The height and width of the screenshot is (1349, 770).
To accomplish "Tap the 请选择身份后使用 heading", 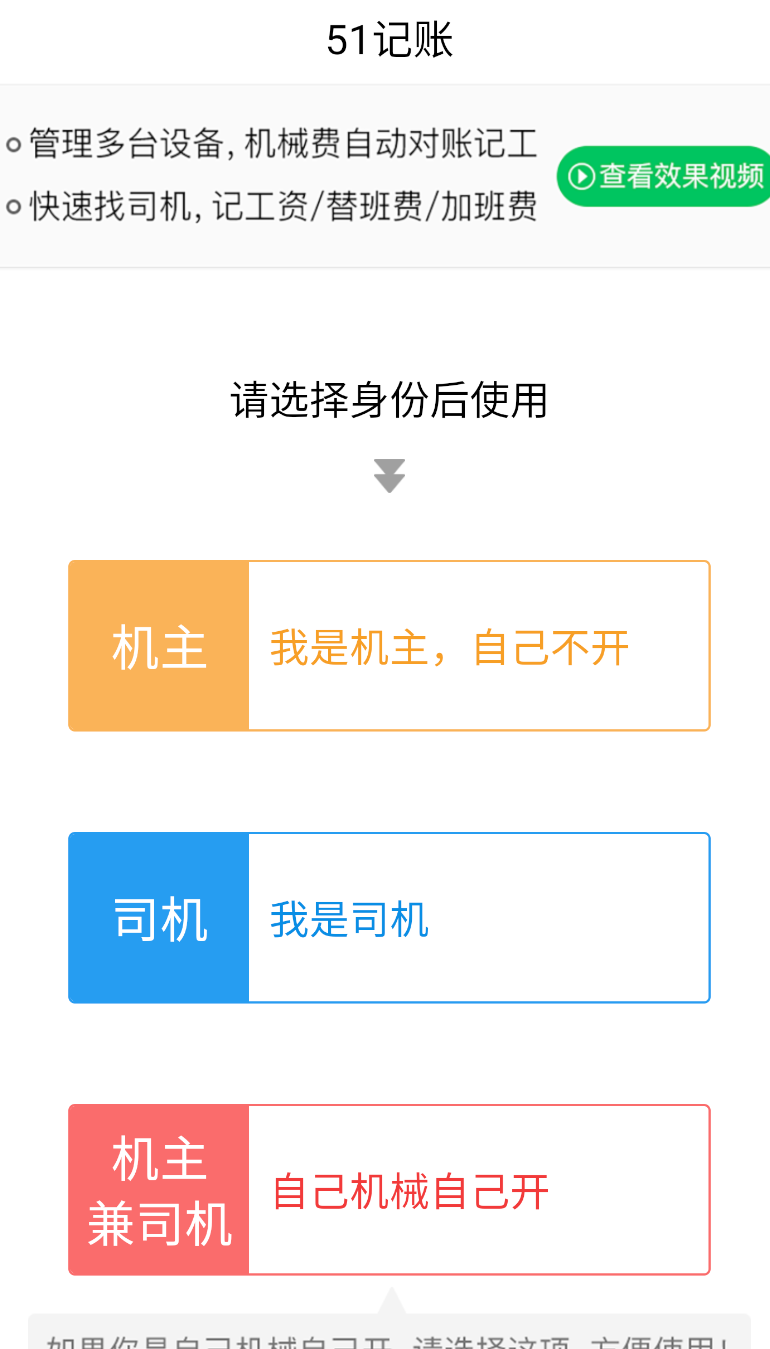I will [x=389, y=400].
